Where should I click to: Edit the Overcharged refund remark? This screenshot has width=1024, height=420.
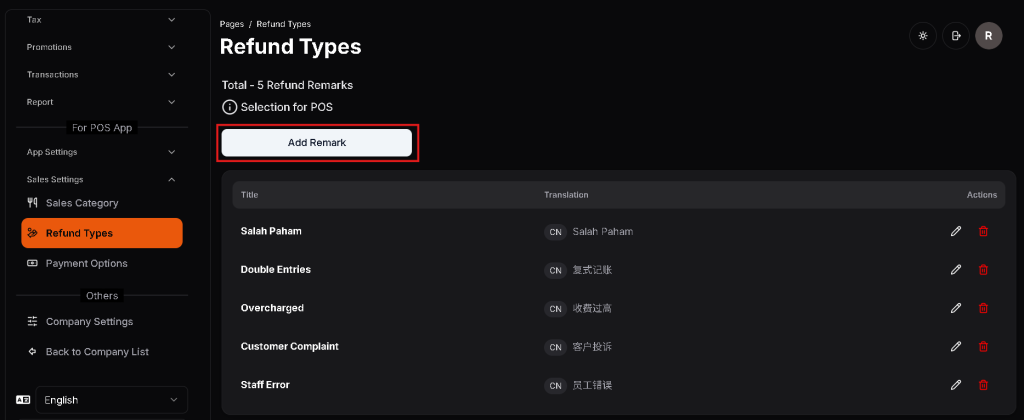(x=956, y=308)
